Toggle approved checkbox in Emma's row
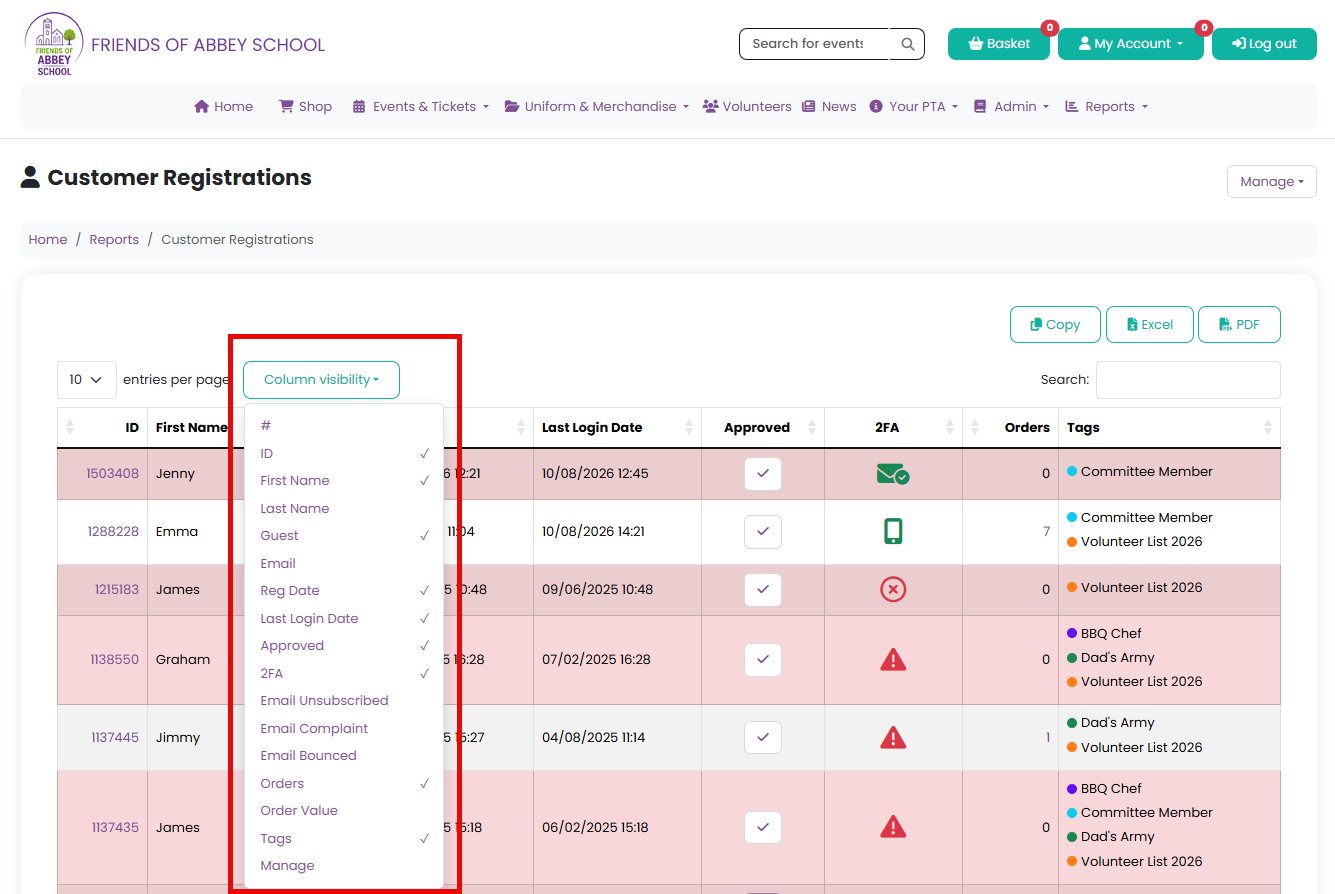 pyautogui.click(x=763, y=532)
